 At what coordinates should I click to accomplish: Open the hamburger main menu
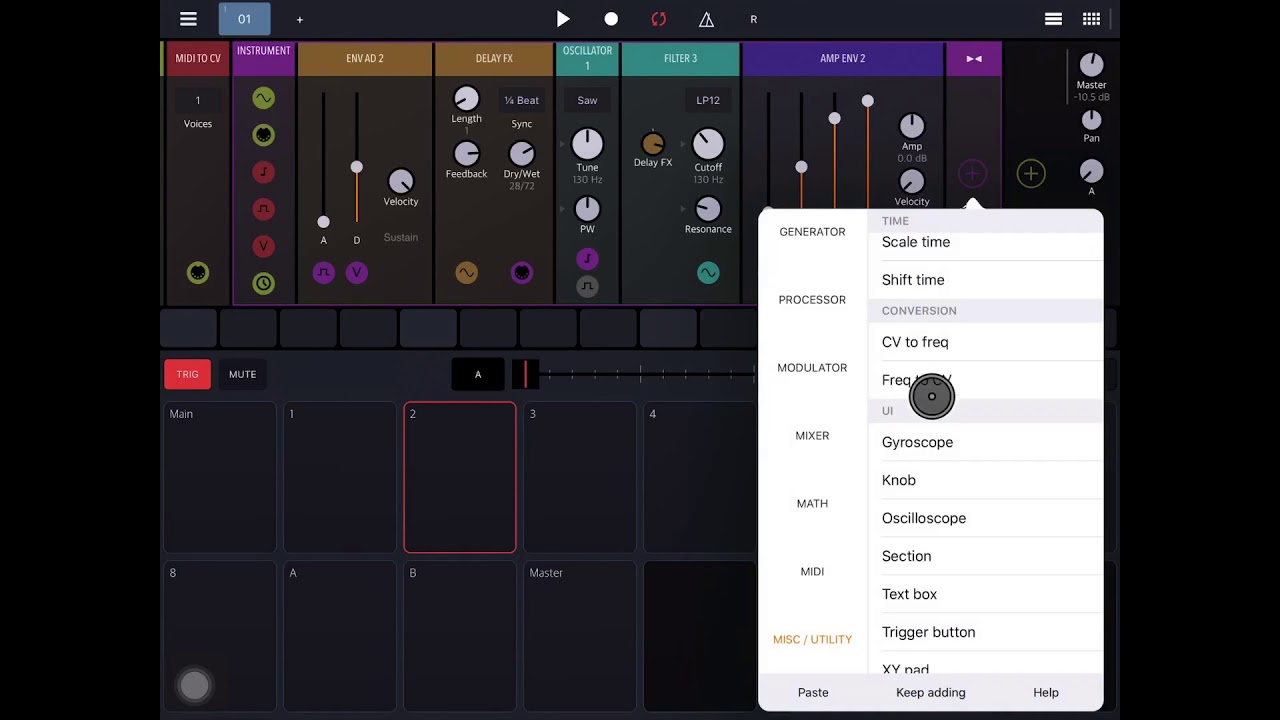[x=188, y=19]
